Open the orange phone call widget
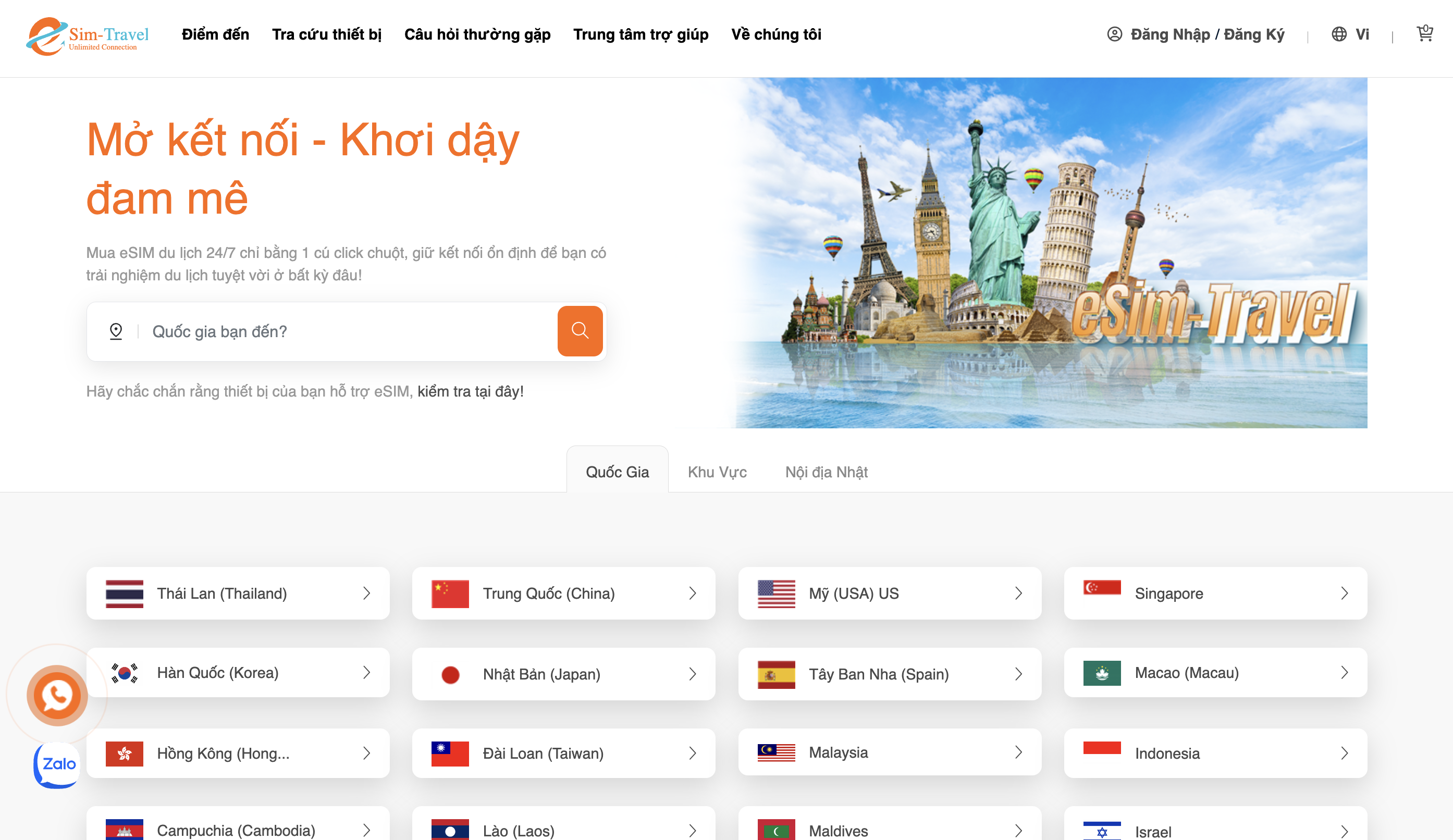The image size is (1453, 840). click(x=57, y=695)
